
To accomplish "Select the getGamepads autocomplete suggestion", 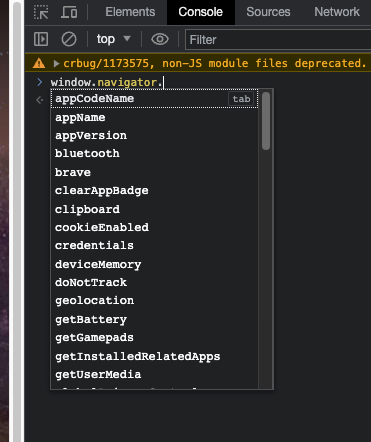I will tap(154, 338).
